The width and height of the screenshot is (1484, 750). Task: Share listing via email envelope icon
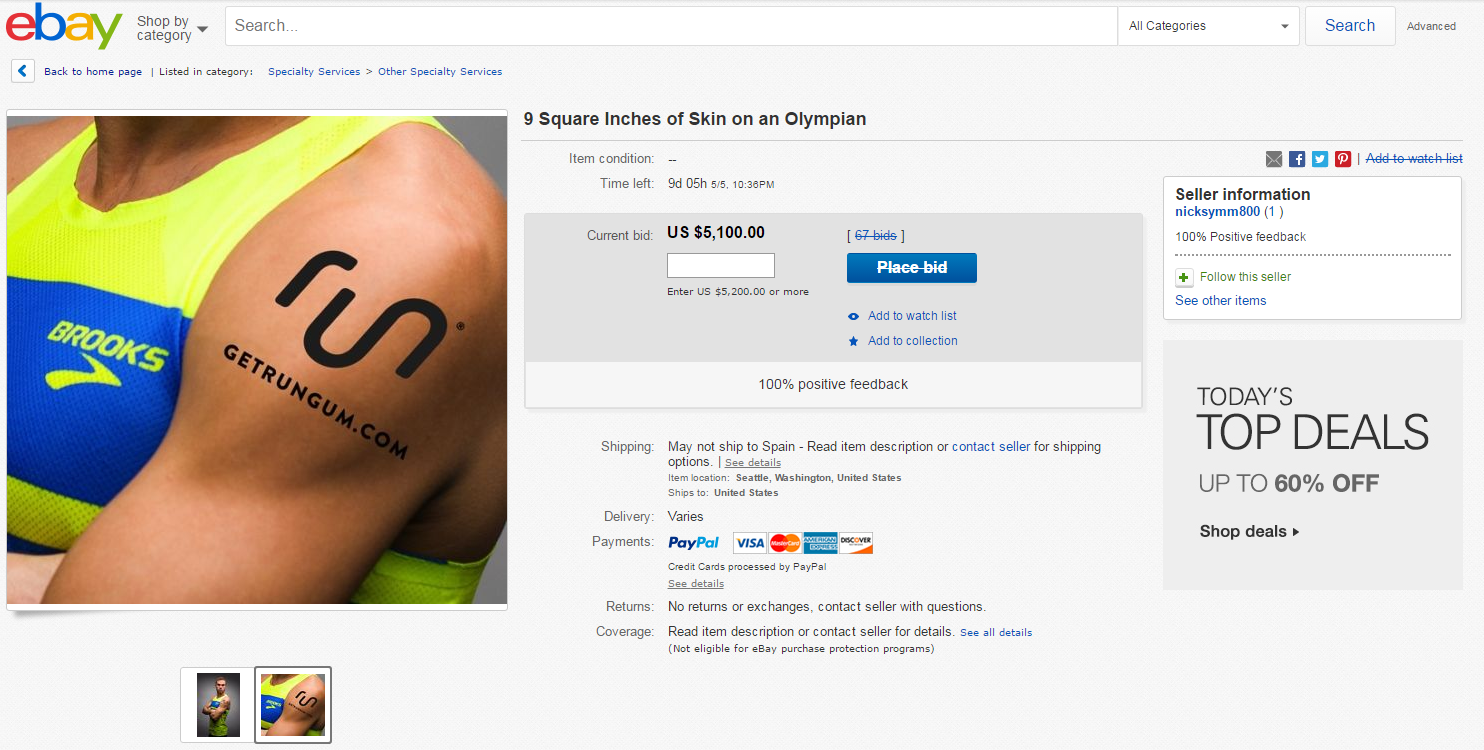[1274, 159]
